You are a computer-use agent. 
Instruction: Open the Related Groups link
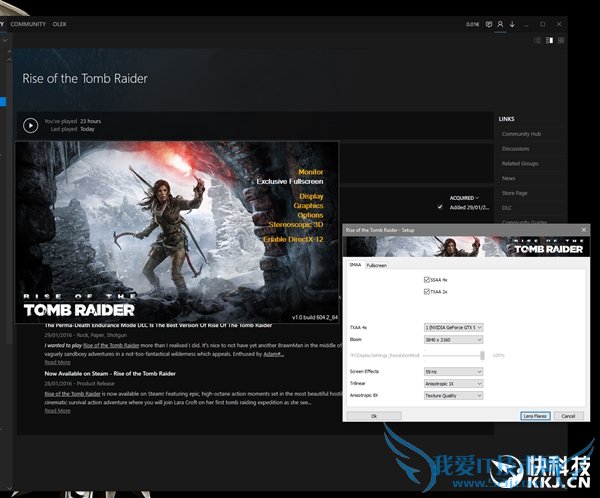520,163
